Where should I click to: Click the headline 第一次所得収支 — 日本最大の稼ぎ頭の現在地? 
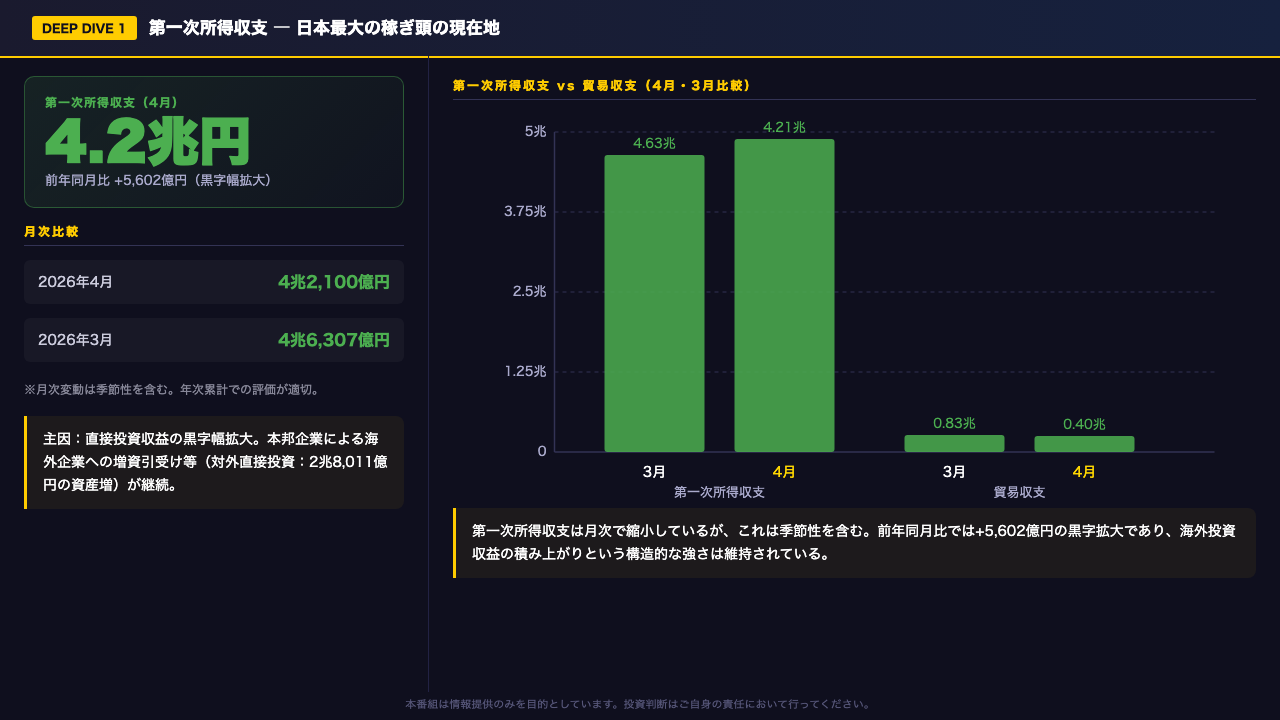coord(324,28)
